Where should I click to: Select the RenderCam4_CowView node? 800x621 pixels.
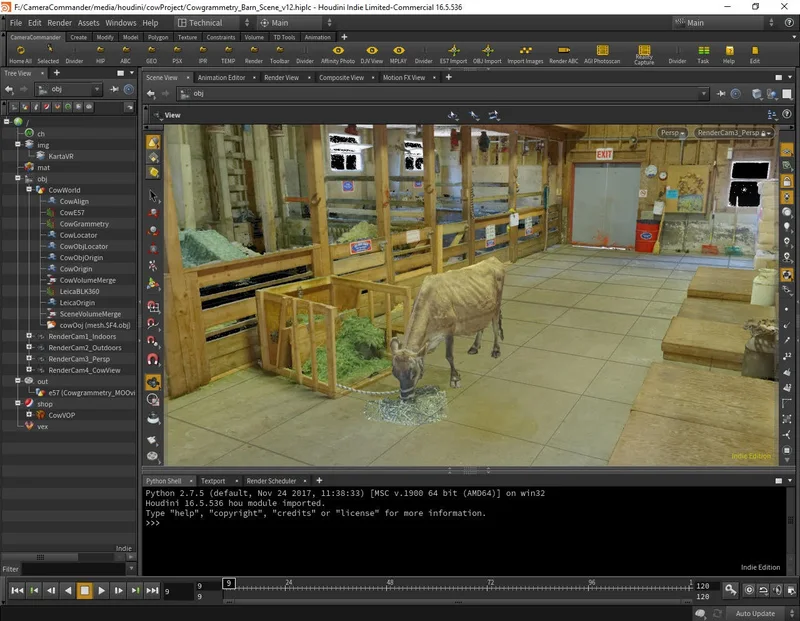84,370
